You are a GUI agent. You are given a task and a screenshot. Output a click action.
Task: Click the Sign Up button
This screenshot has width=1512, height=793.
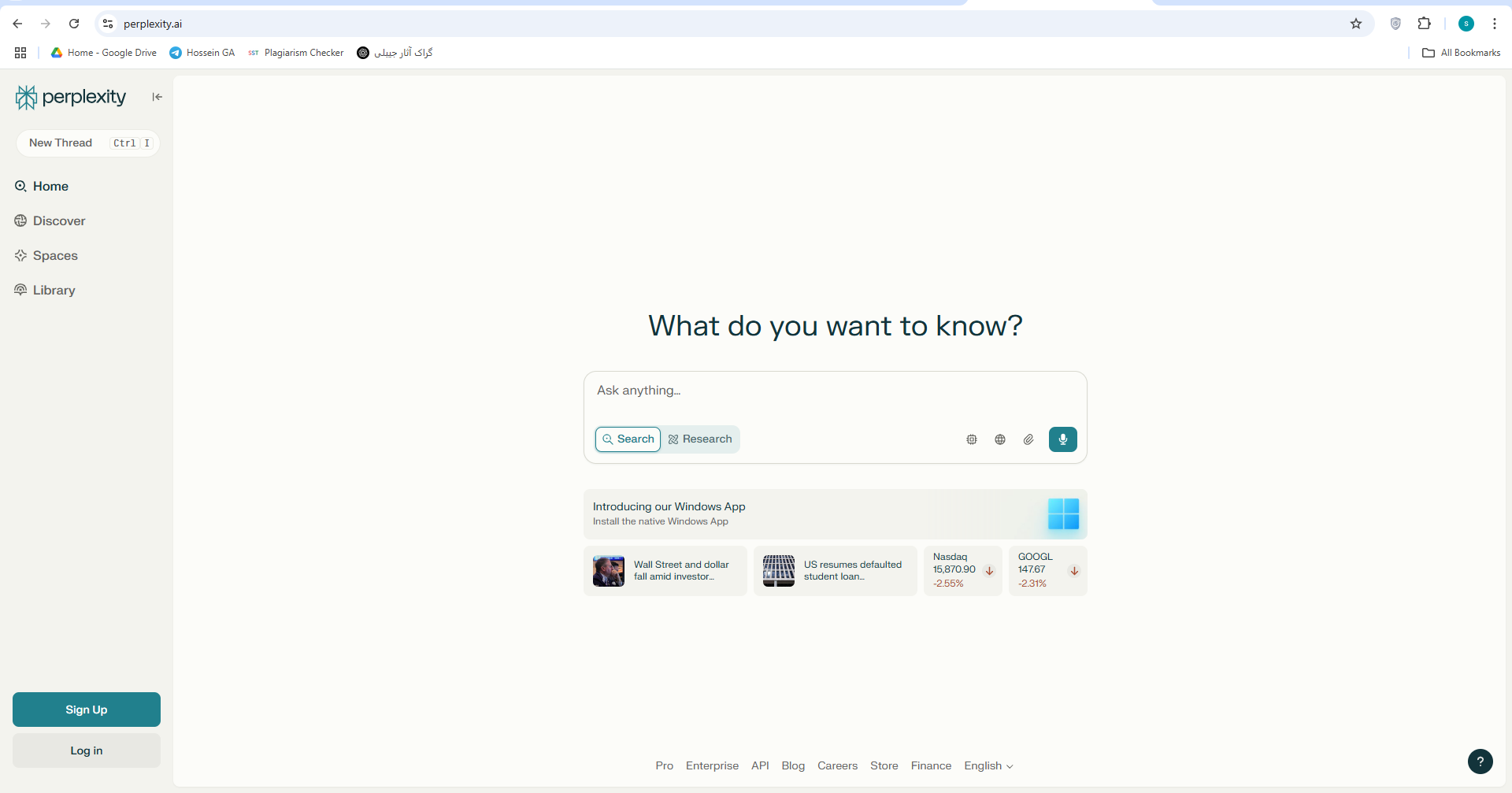point(87,710)
